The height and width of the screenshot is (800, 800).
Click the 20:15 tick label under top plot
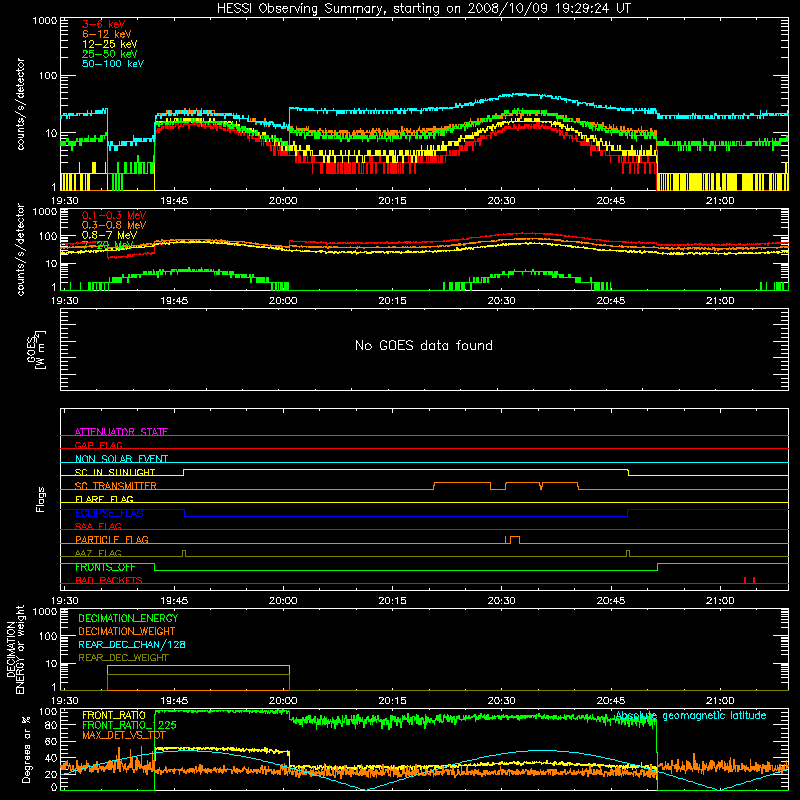[392, 201]
